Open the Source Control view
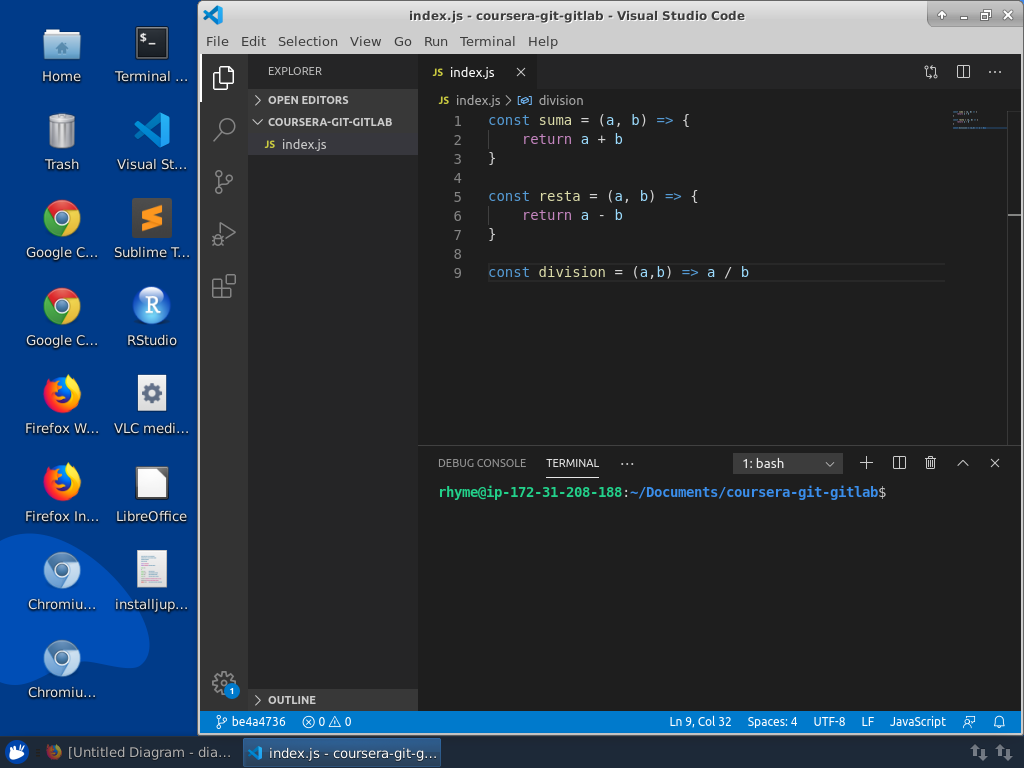1024x768 pixels. coord(224,182)
